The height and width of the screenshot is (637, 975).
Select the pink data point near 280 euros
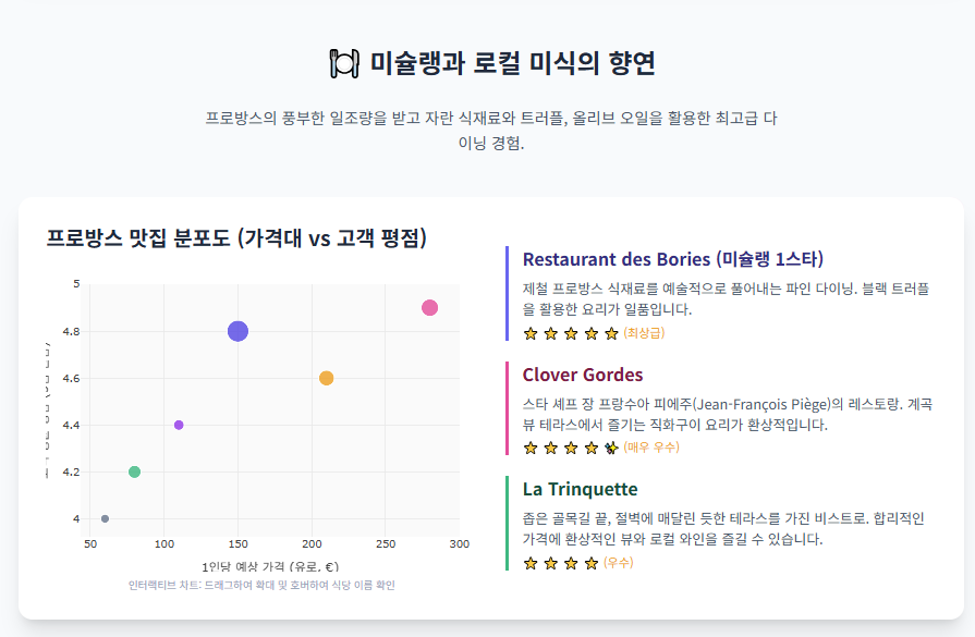click(430, 307)
